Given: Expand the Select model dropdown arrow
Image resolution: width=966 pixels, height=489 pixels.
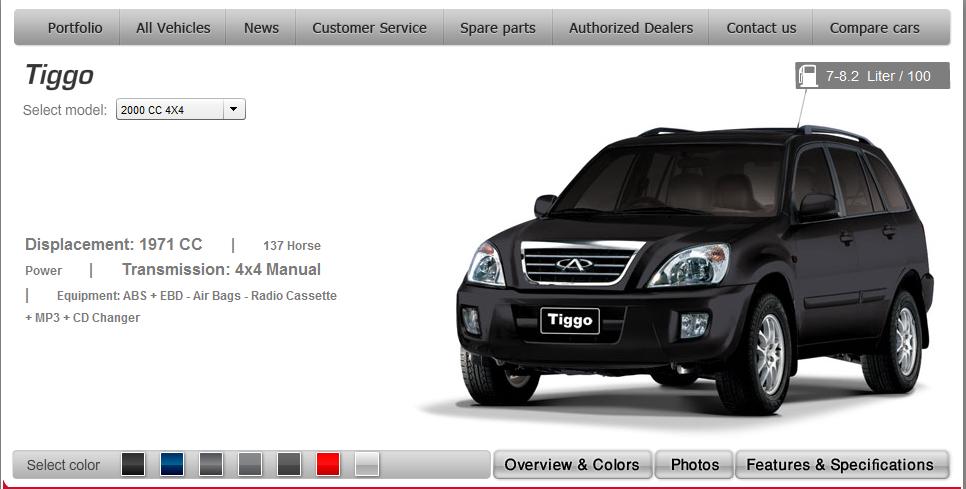Looking at the screenshot, I should click(233, 109).
